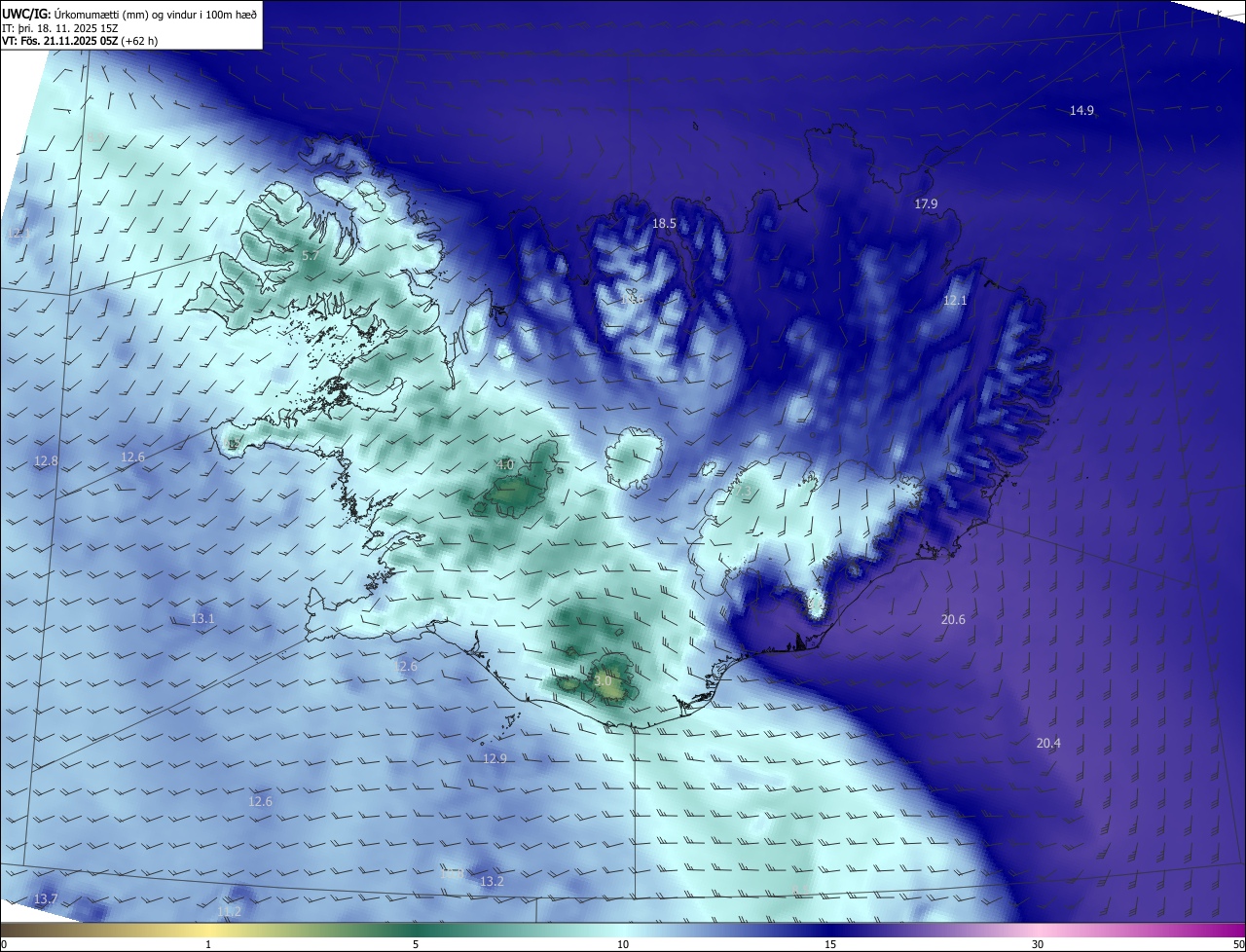Screen dimensions: 1246x952
Task: Click the value 12.9 south of Iceland
Action: pyautogui.click(x=495, y=759)
